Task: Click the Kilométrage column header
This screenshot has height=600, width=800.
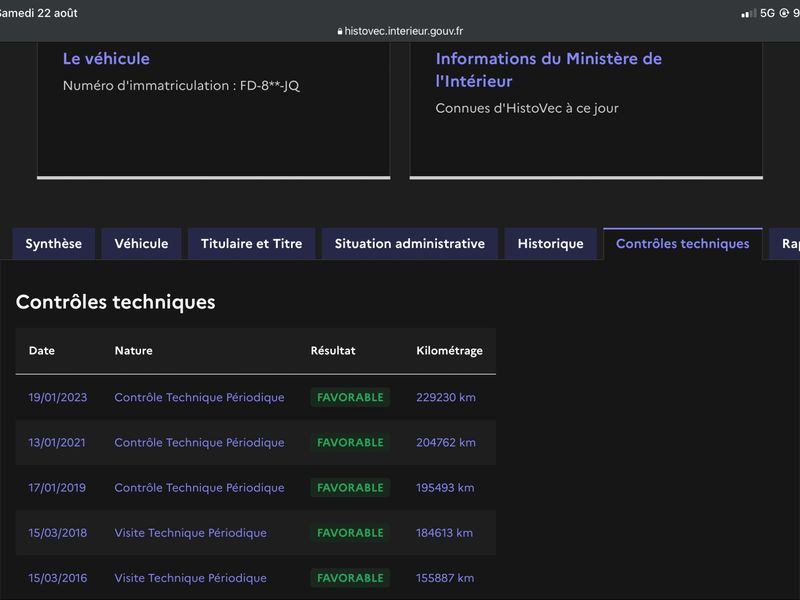Action: tap(449, 351)
